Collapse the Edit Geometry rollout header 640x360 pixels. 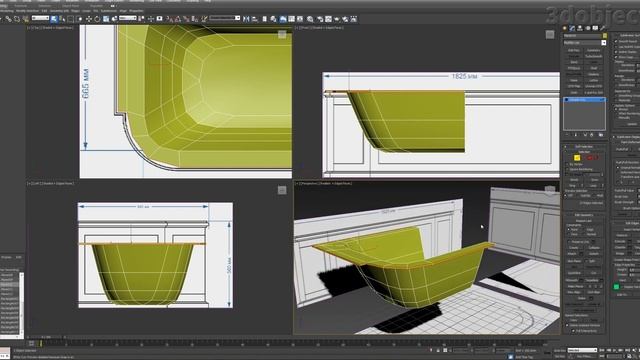(584, 215)
